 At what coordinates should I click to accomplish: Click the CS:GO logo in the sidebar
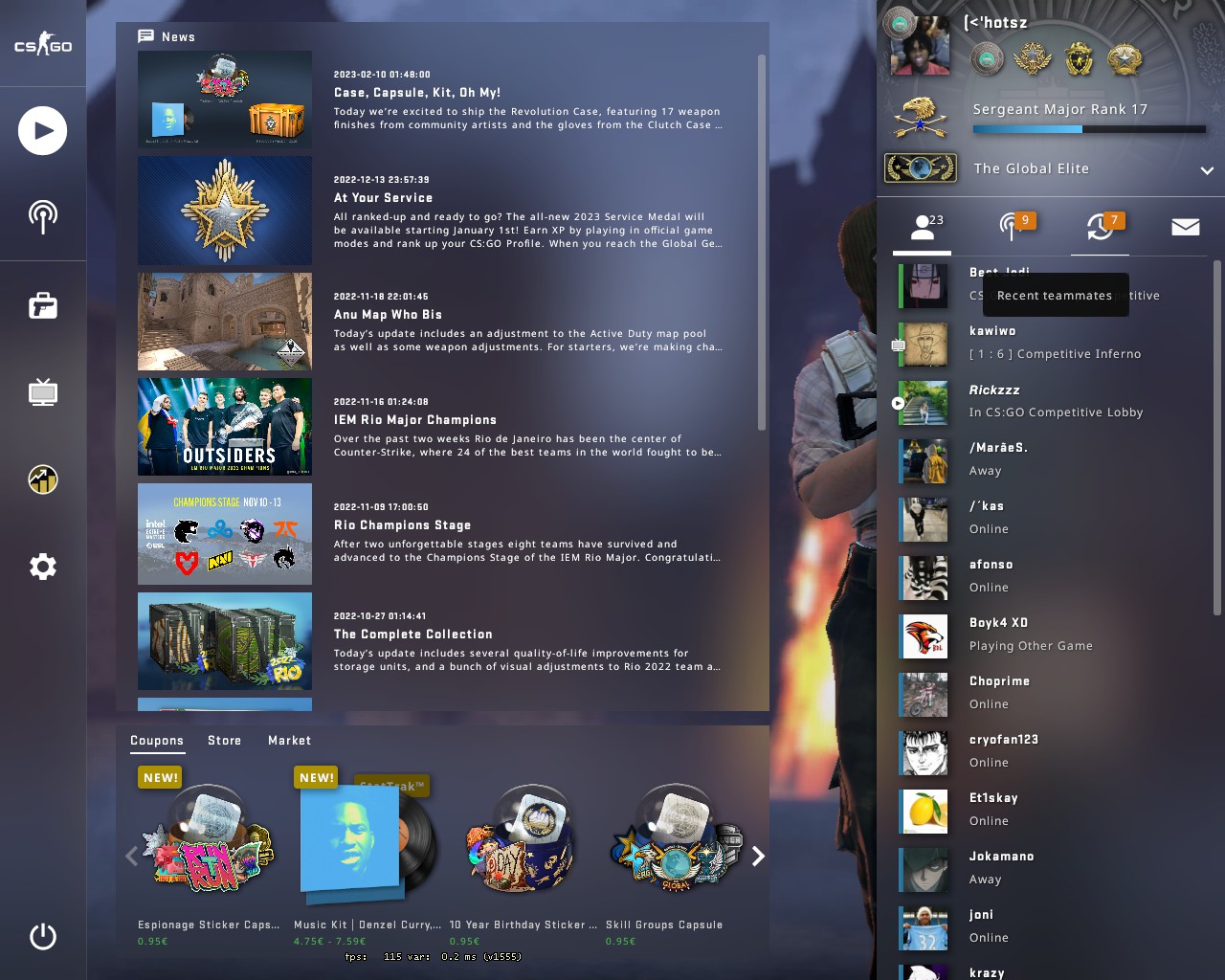tap(43, 44)
